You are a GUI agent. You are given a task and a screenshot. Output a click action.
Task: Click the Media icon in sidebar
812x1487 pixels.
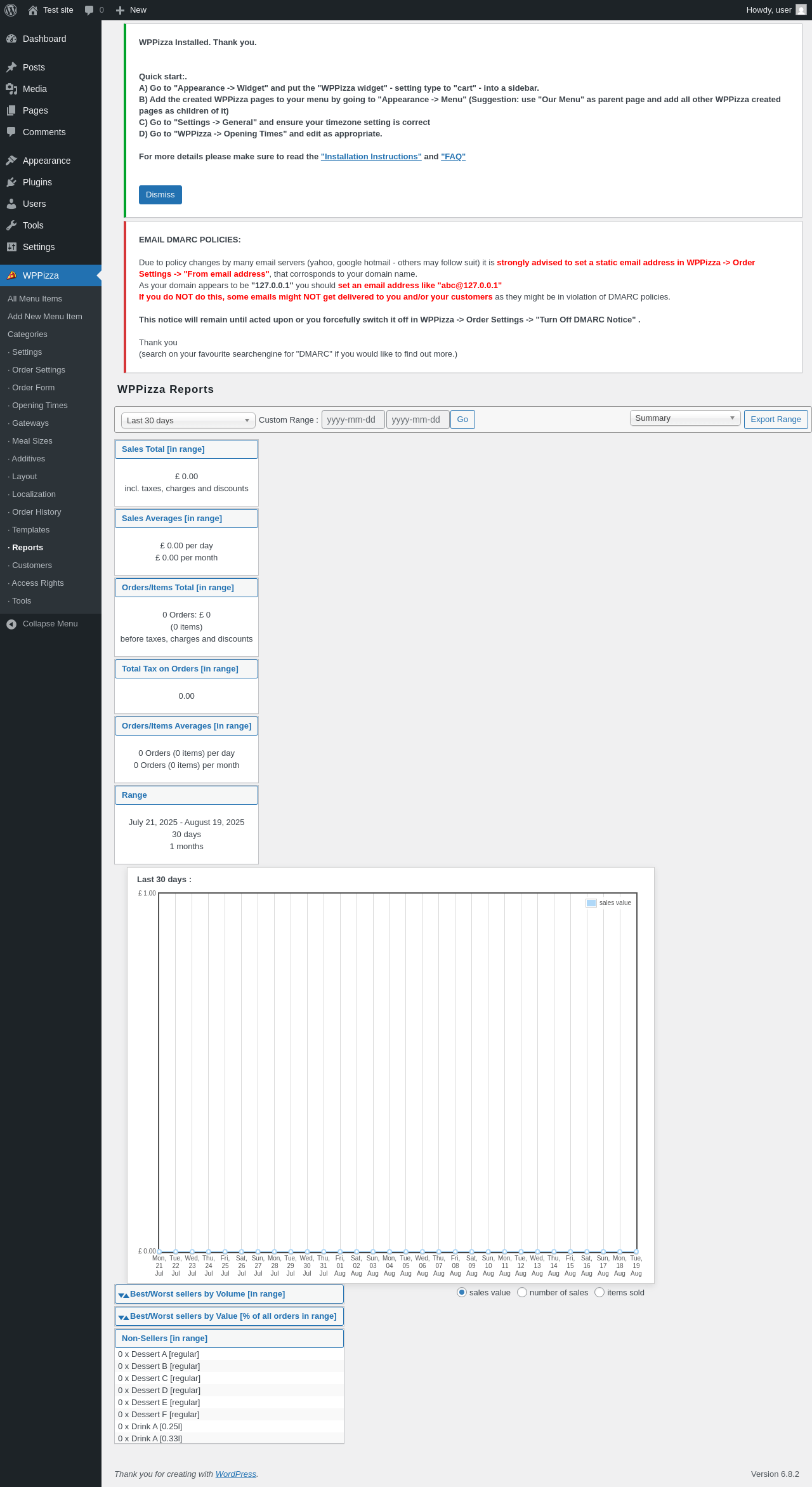pos(11,89)
